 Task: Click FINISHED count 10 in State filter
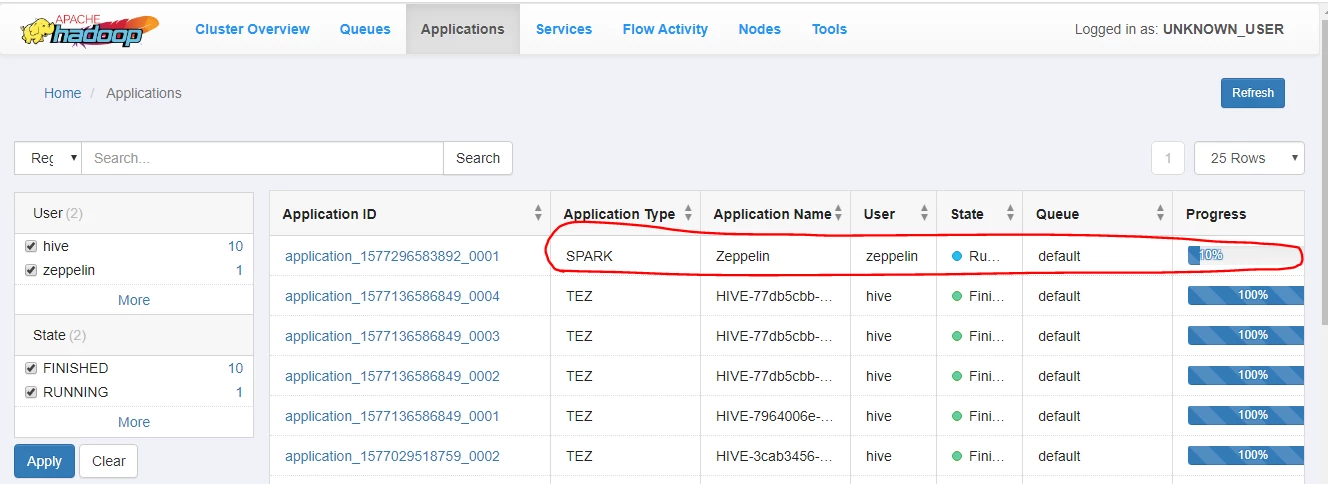pyautogui.click(x=235, y=368)
